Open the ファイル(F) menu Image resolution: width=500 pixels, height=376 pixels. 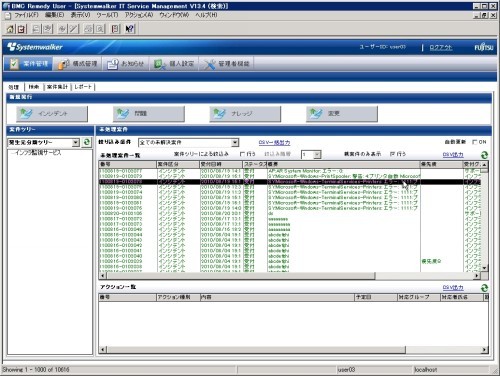pyautogui.click(x=26, y=15)
